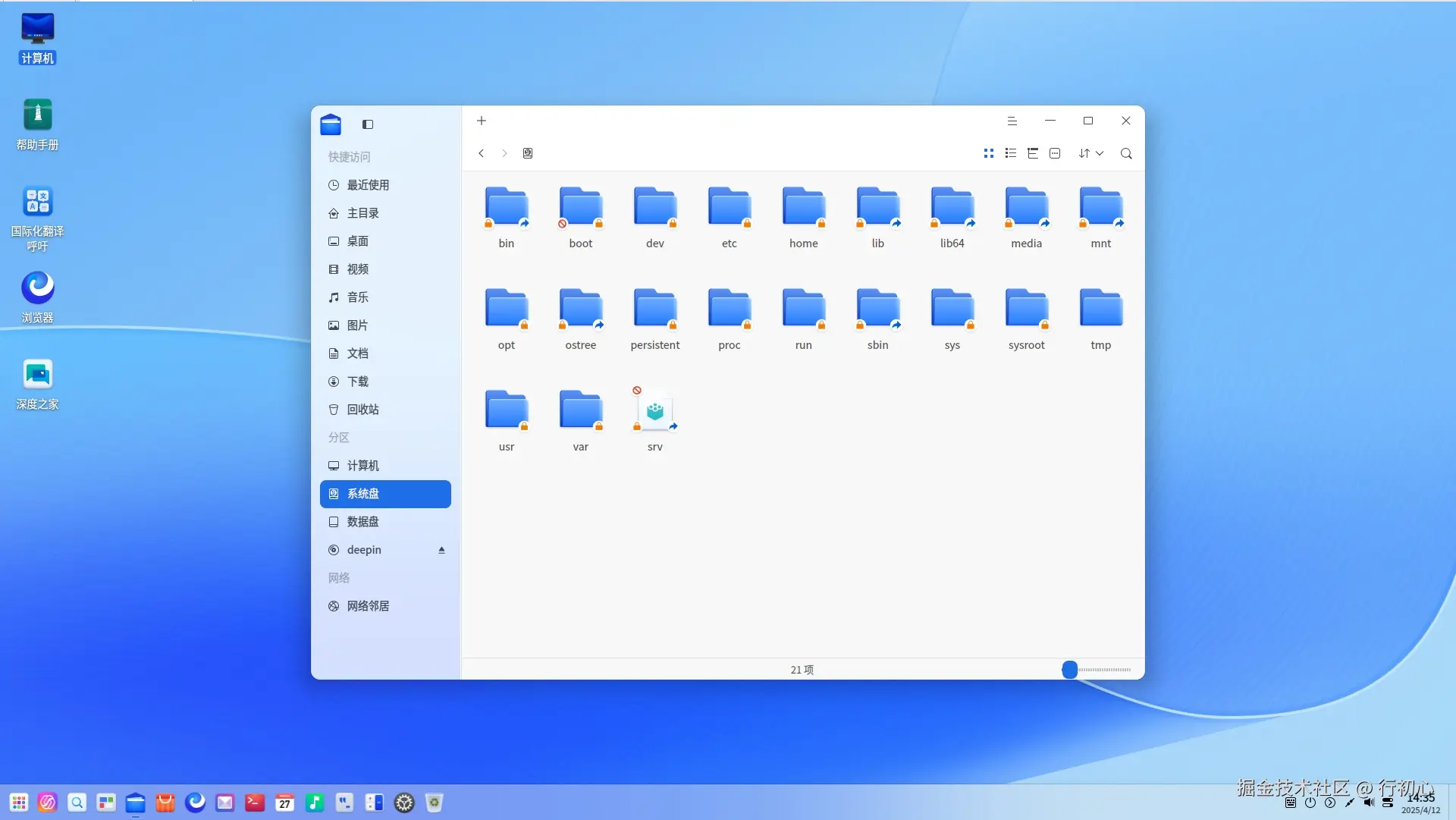Open a new tab with plus
This screenshot has width=1456, height=820.
tap(482, 121)
